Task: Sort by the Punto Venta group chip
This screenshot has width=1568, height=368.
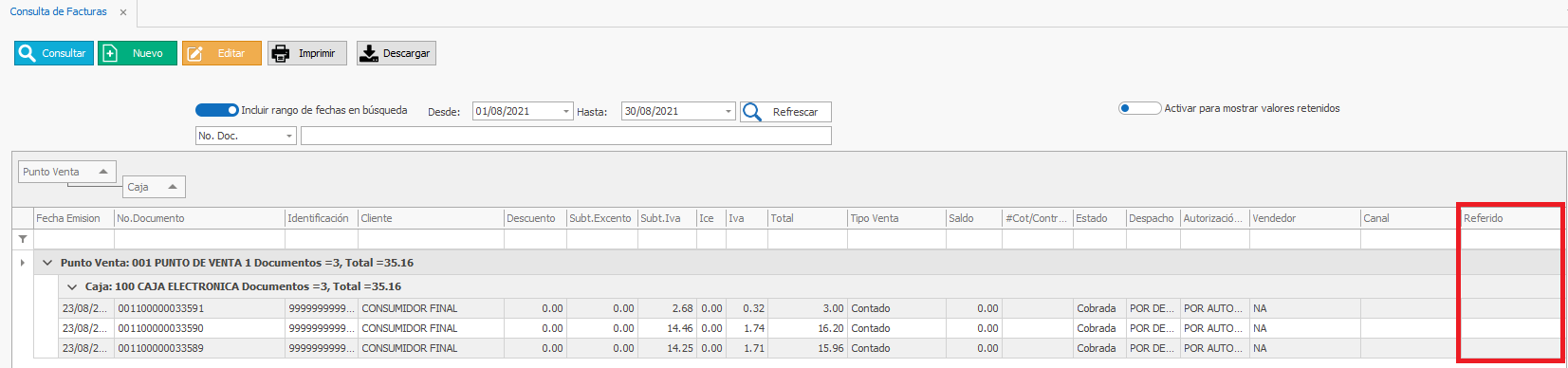Action: click(x=67, y=172)
